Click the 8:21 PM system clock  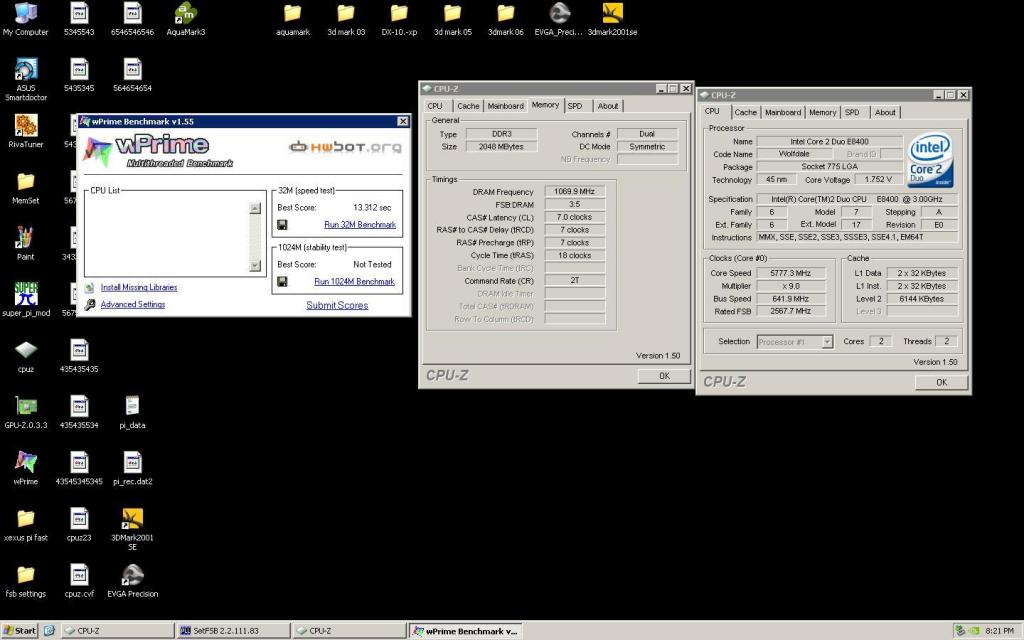(999, 631)
